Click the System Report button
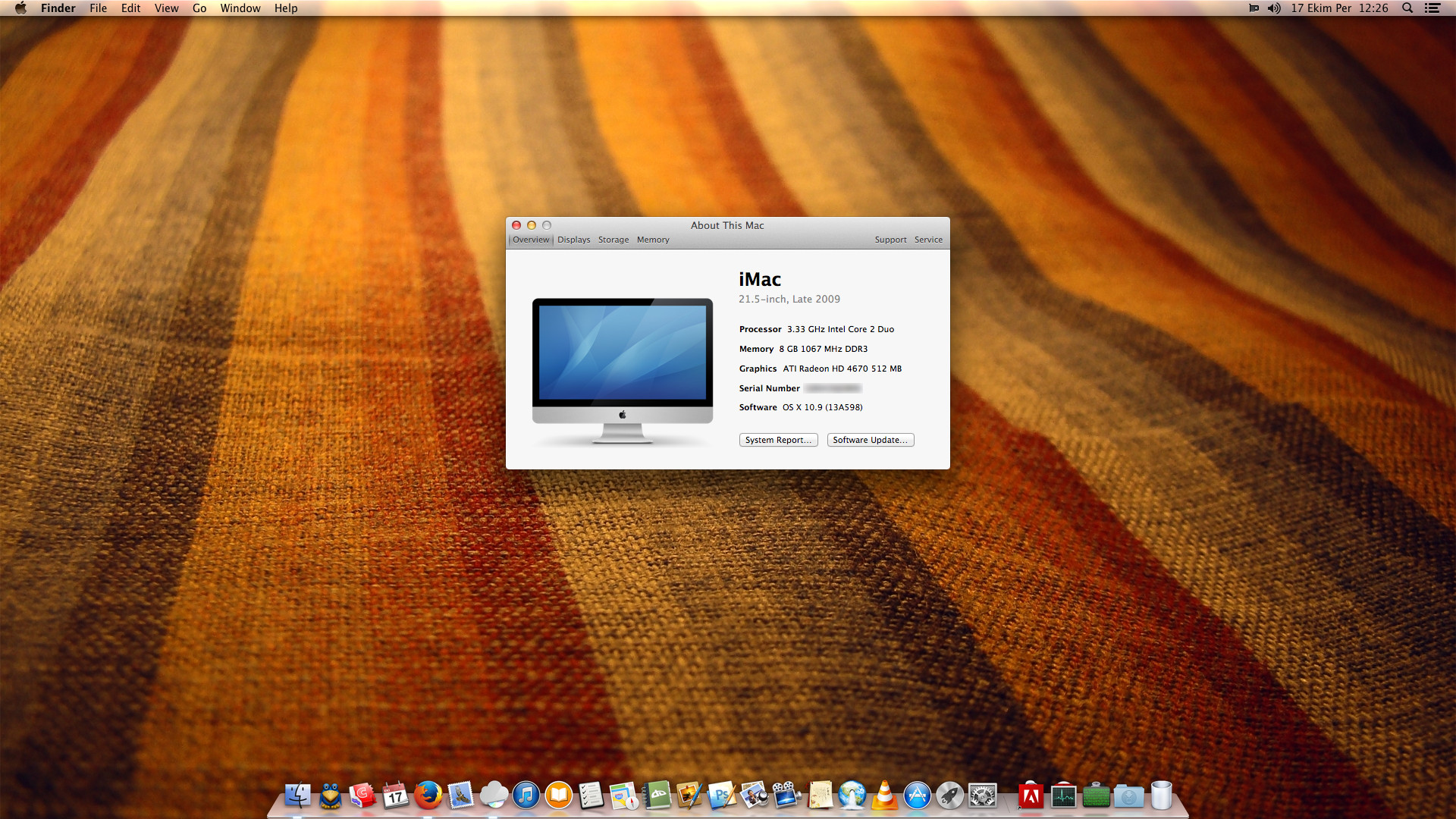The image size is (1456, 819). 778,440
